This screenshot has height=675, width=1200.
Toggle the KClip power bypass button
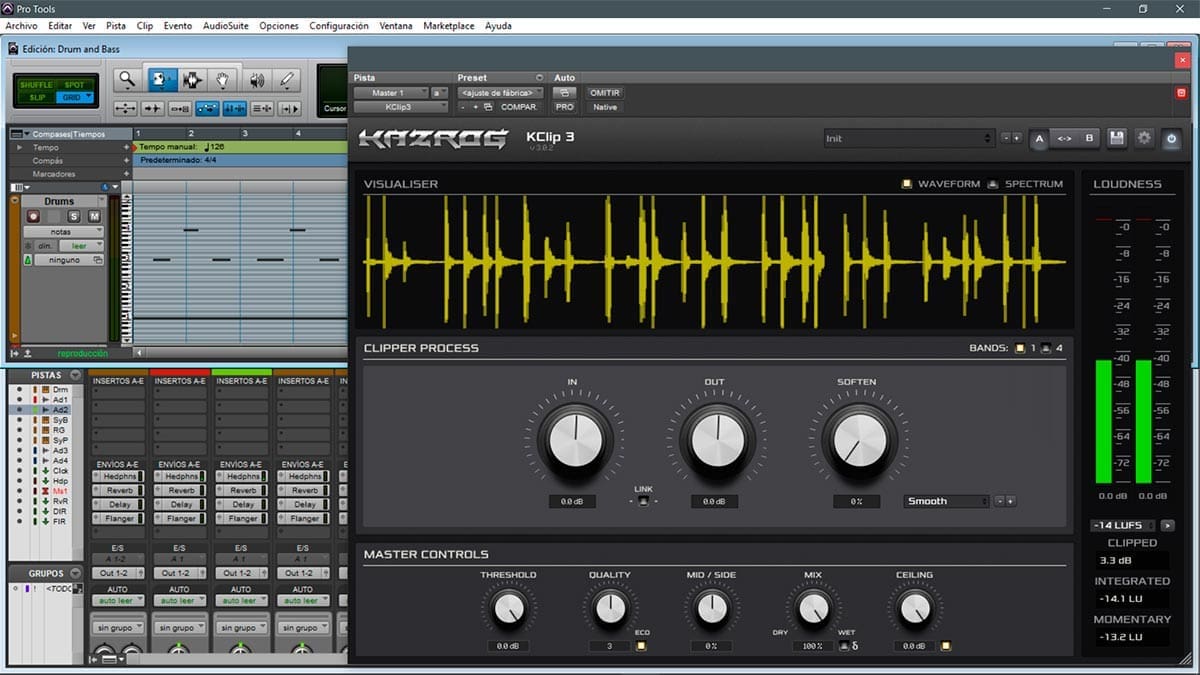pos(1172,138)
